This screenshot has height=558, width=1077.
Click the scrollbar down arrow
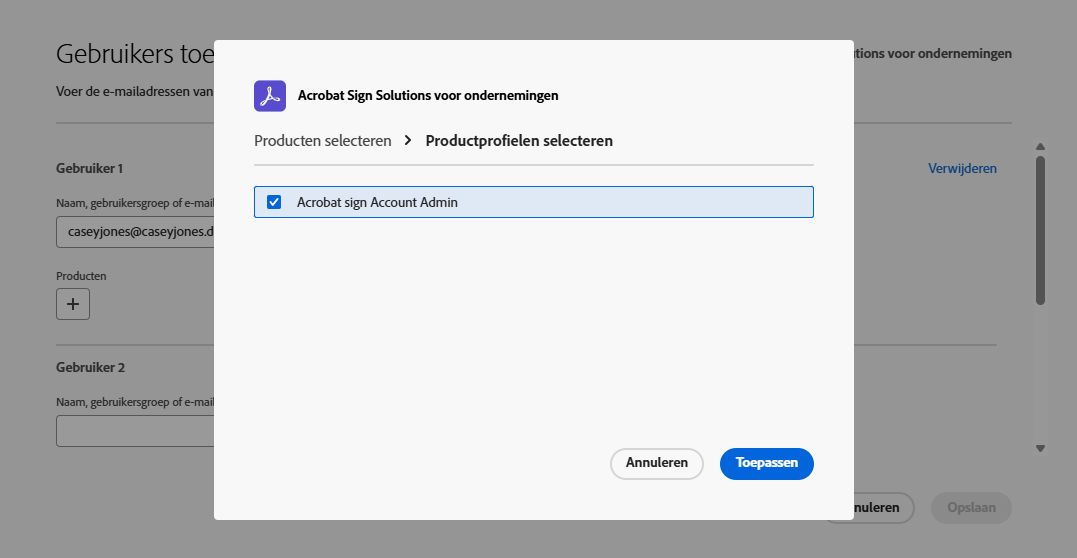[1040, 449]
